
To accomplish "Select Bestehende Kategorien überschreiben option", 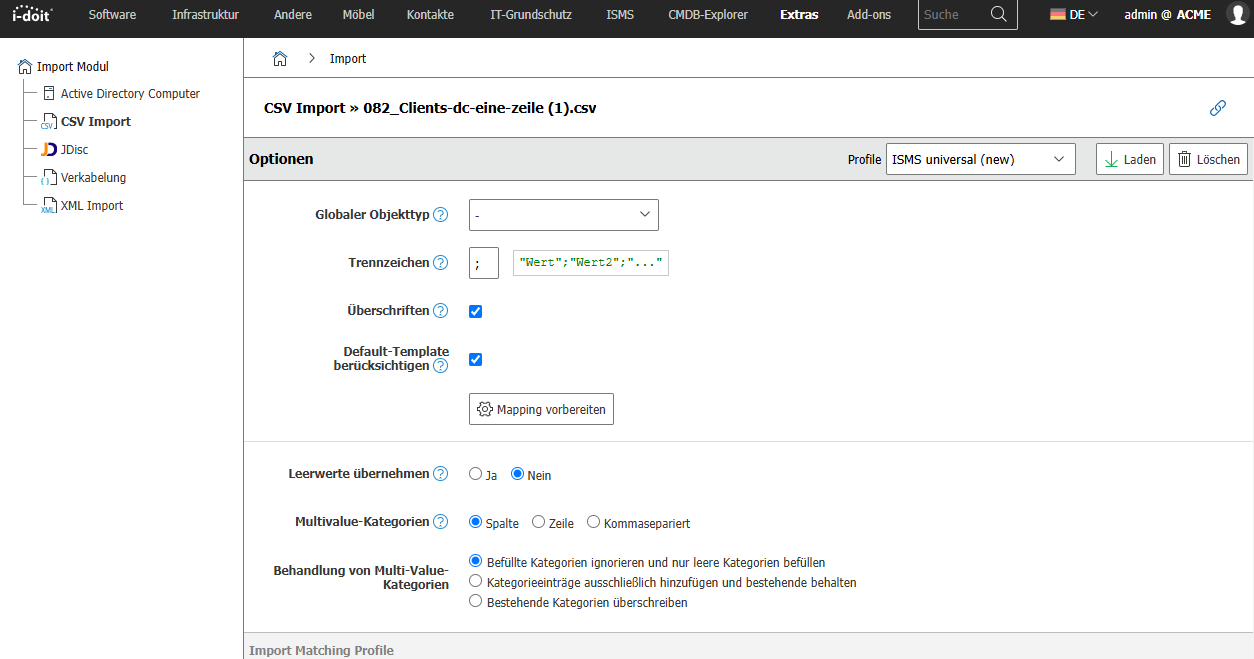I will pyautogui.click(x=476, y=602).
